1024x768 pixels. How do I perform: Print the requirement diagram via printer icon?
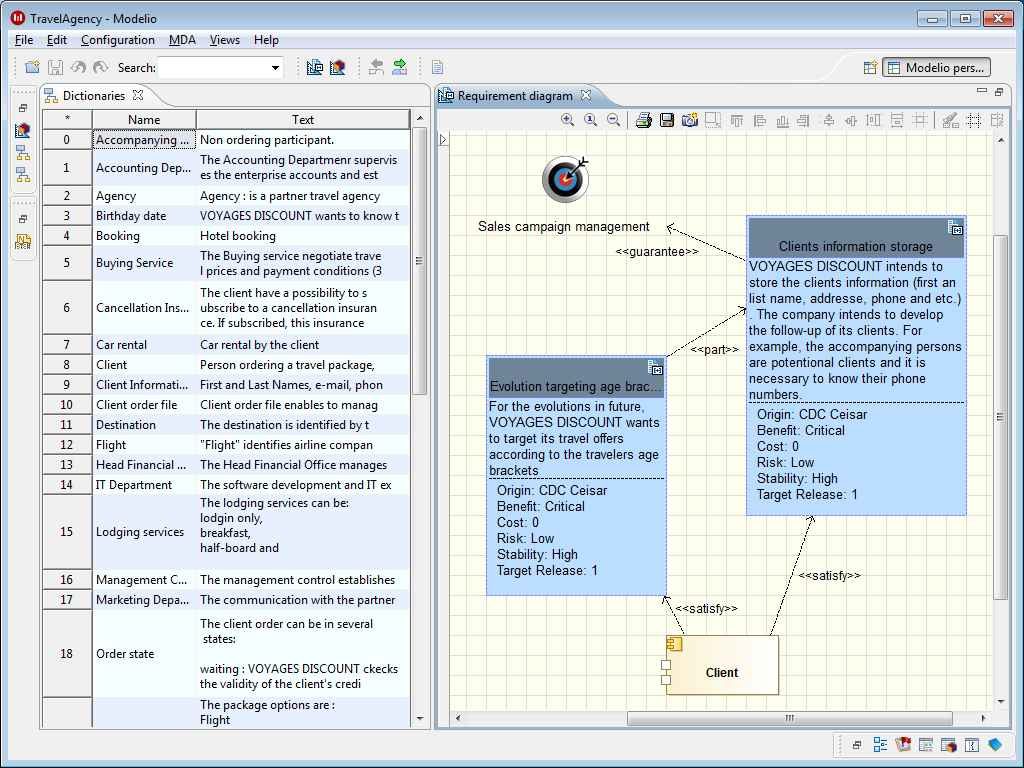[642, 119]
